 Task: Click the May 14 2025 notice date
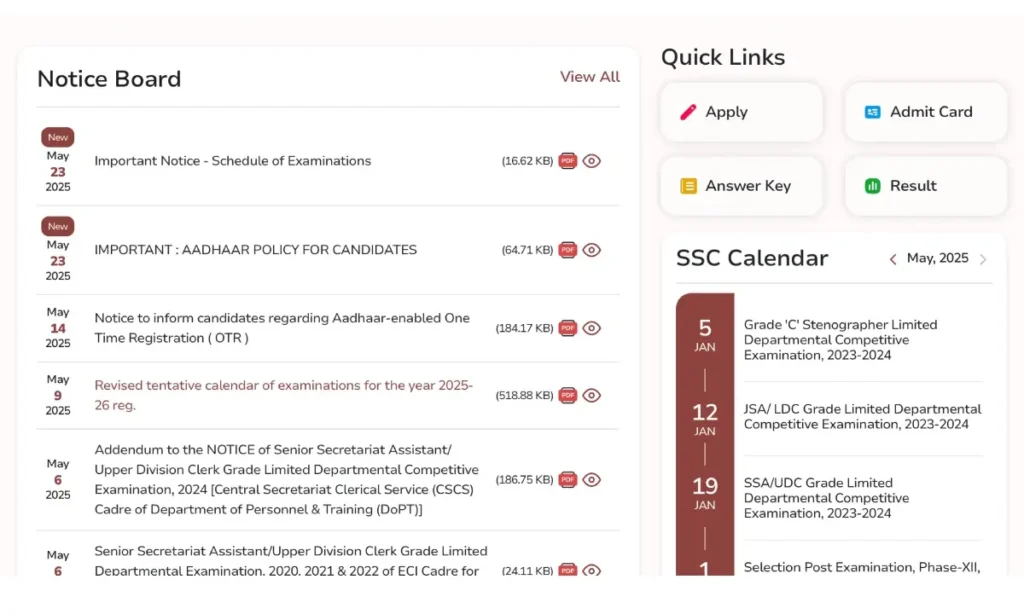tap(57, 328)
